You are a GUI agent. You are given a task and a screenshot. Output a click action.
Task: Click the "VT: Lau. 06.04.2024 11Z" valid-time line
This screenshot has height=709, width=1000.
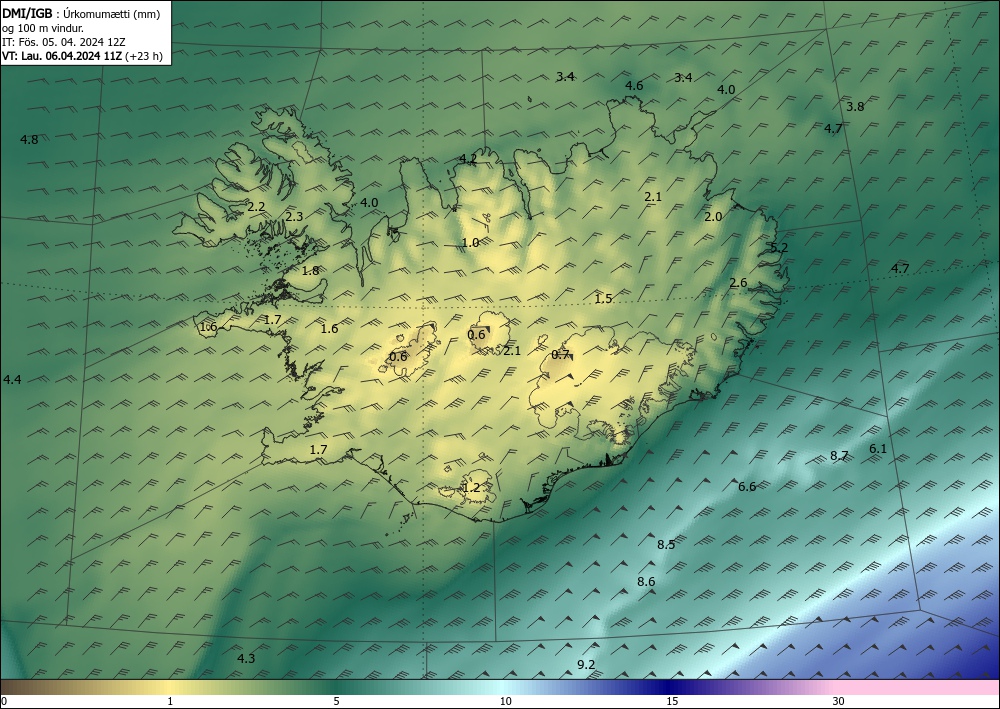62,56
